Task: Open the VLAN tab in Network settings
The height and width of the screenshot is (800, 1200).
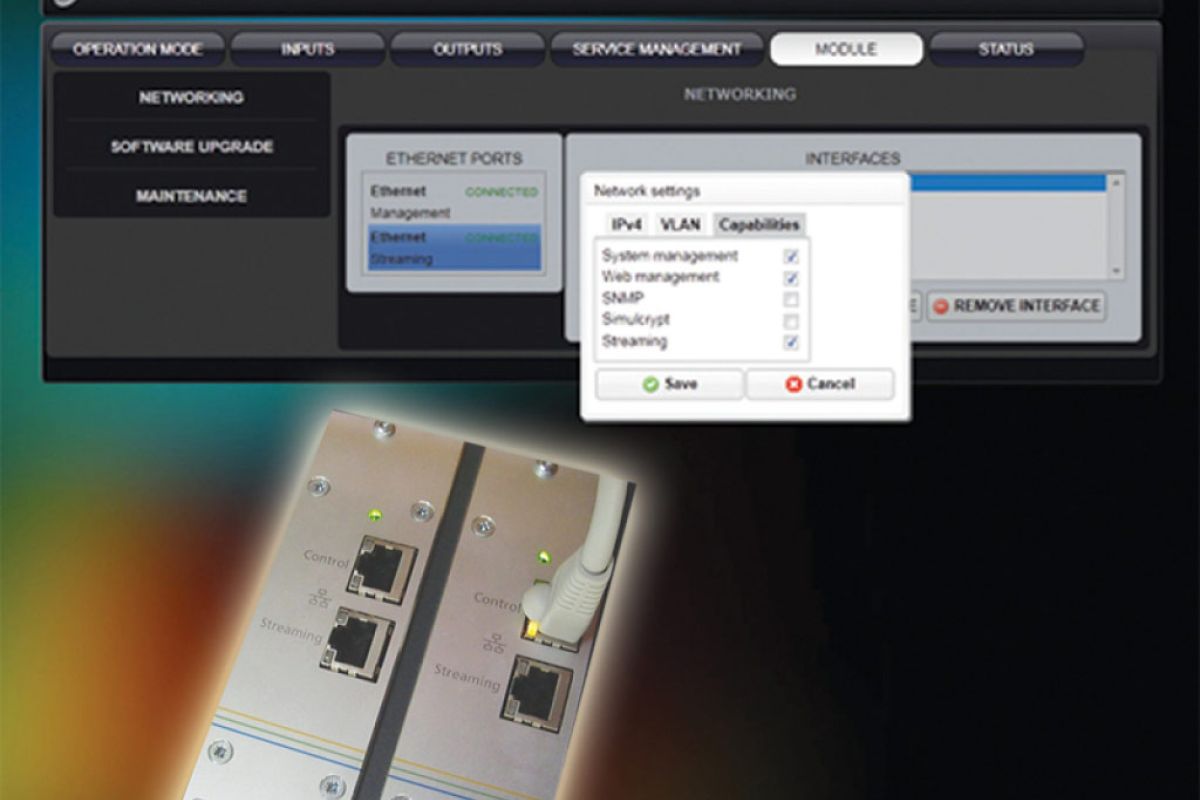Action: pyautogui.click(x=680, y=226)
